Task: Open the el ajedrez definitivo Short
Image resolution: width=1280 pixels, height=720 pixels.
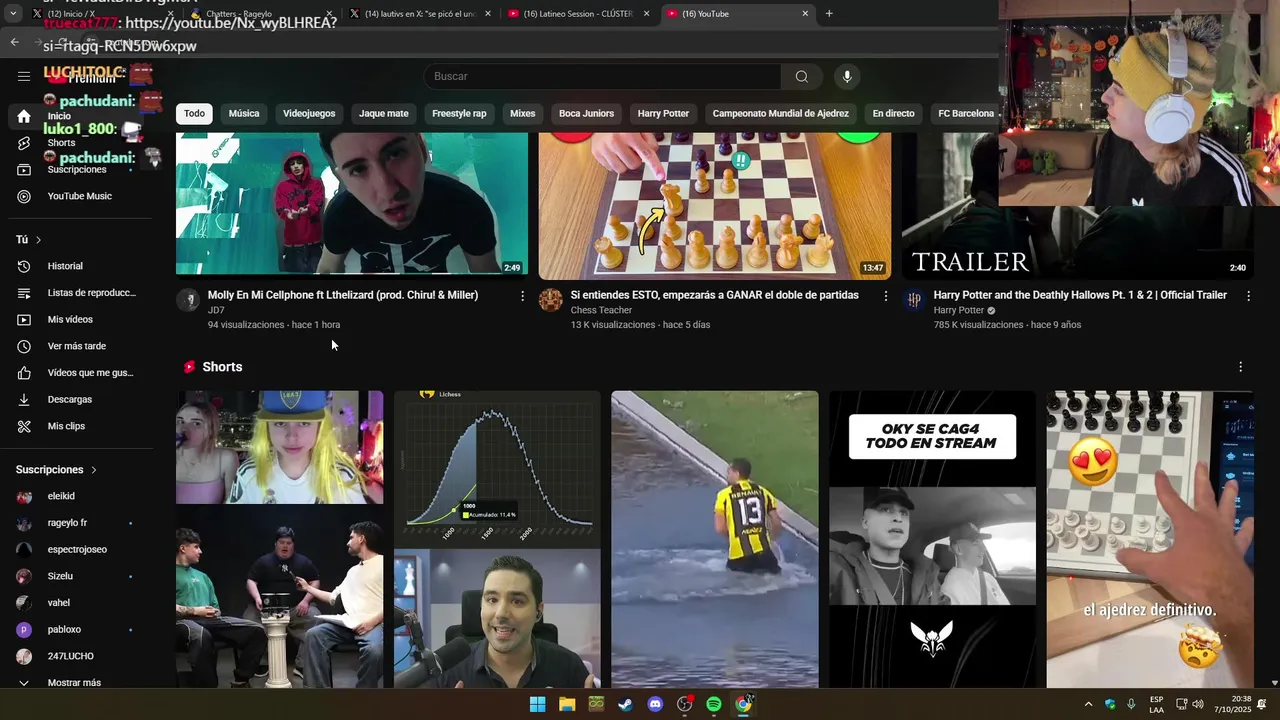Action: (x=1150, y=540)
